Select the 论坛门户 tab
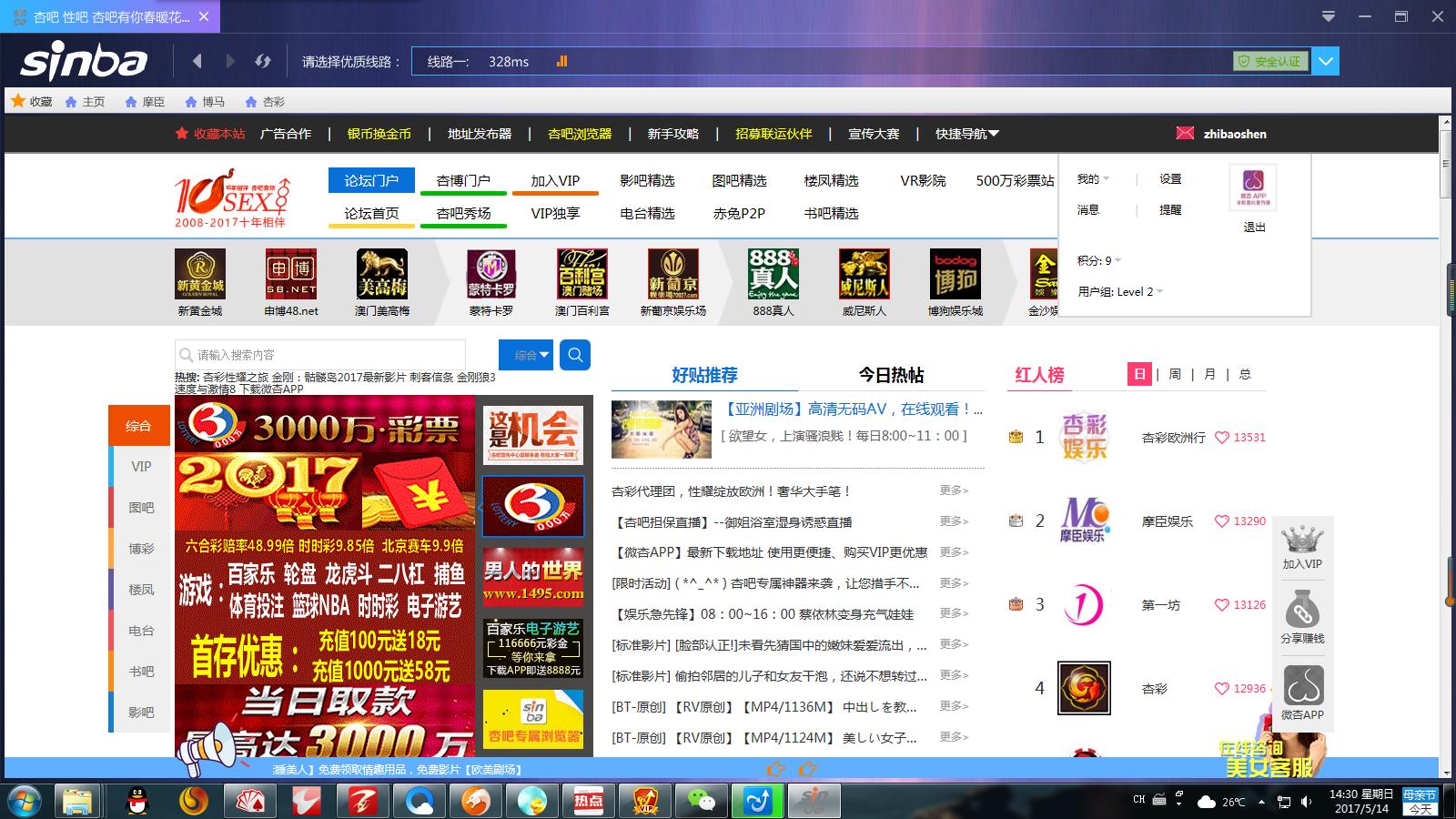 [371, 180]
